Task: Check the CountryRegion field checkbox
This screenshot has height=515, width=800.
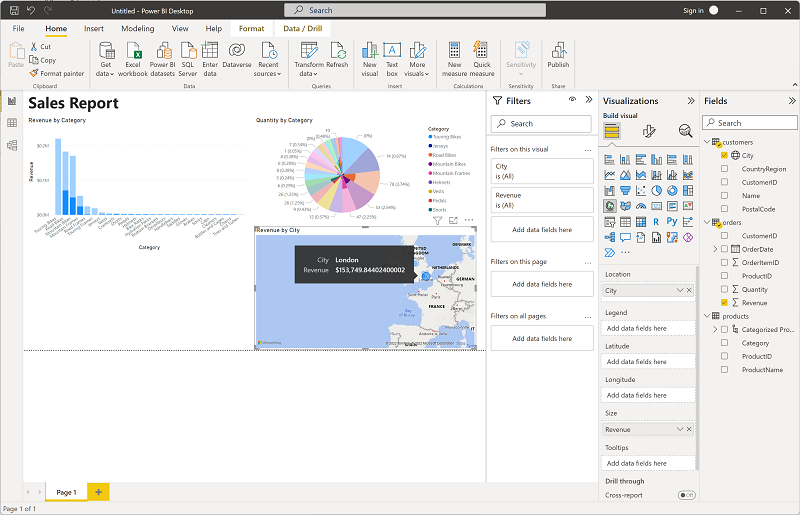Action: click(724, 168)
